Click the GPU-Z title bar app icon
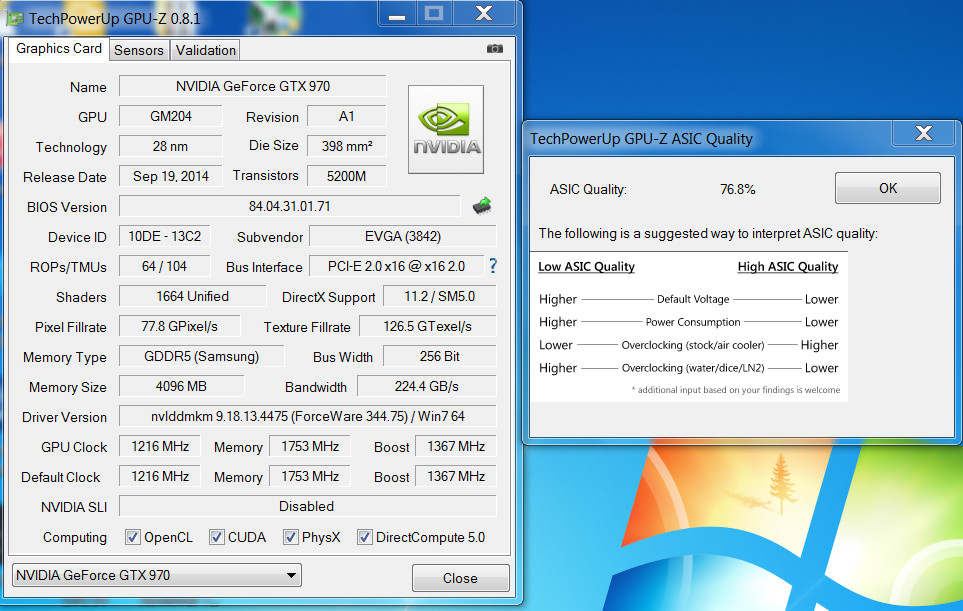Screen dimensions: 963x611 point(15,18)
